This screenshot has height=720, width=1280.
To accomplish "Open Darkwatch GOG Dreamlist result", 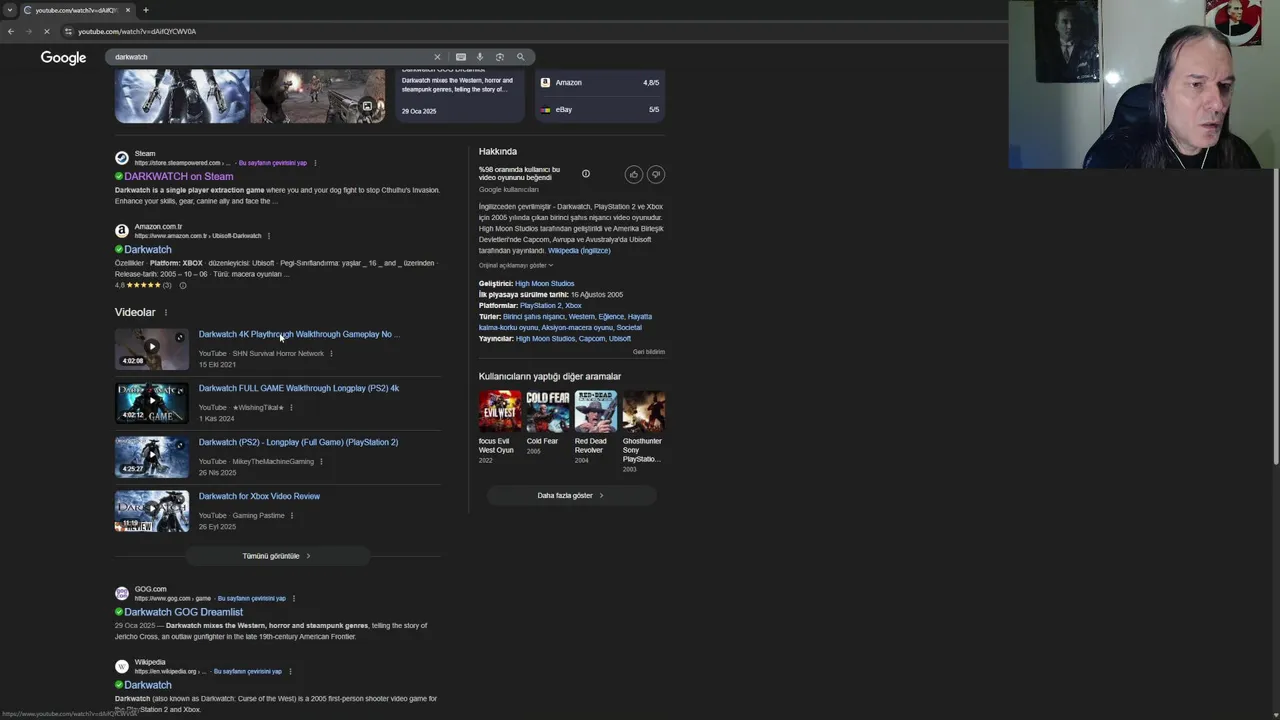I will tap(183, 612).
